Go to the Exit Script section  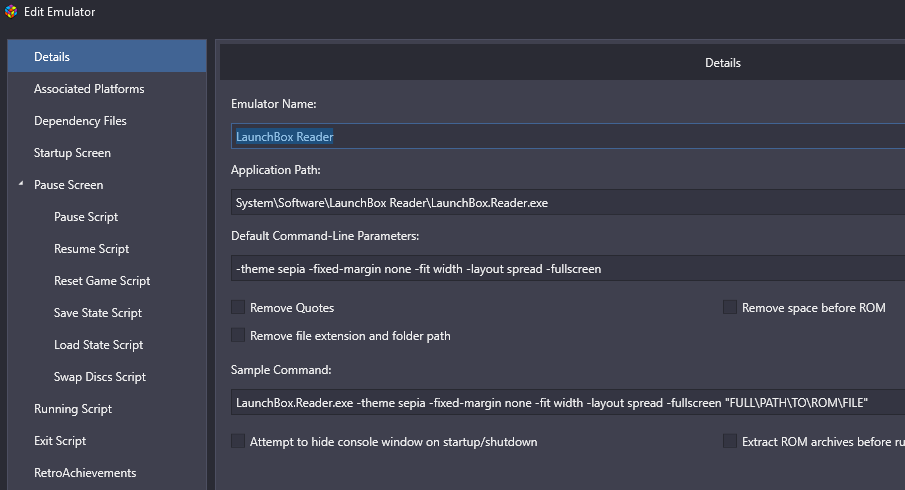pyautogui.click(x=60, y=441)
